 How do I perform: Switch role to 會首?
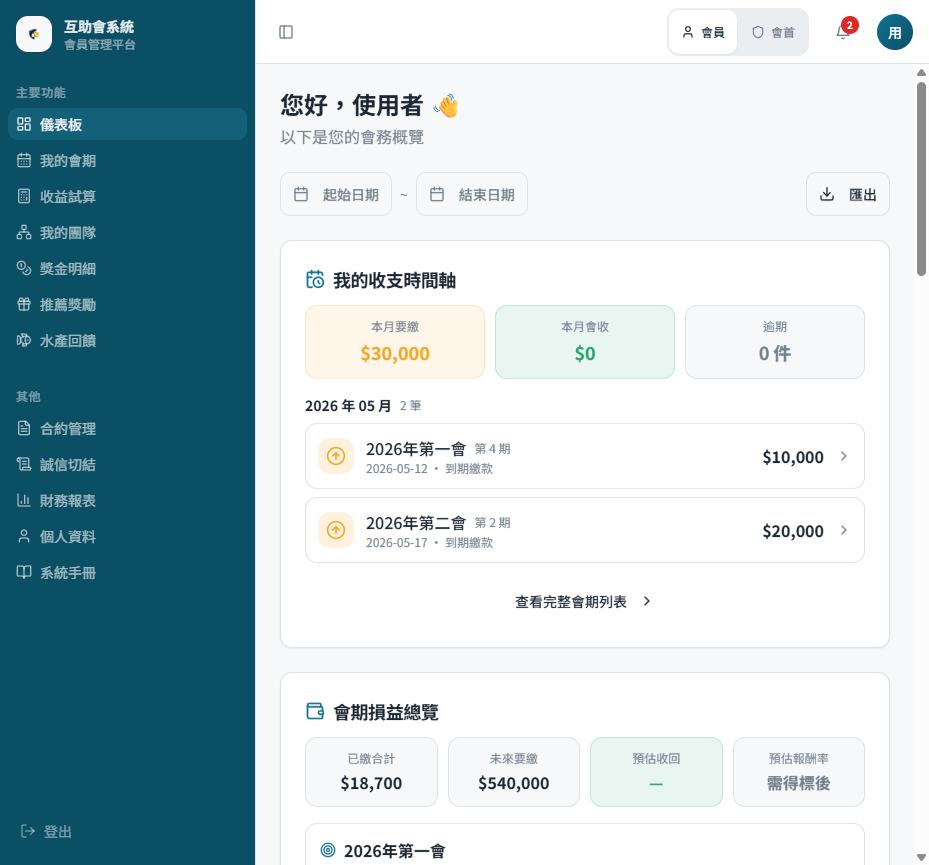pyautogui.click(x=773, y=32)
